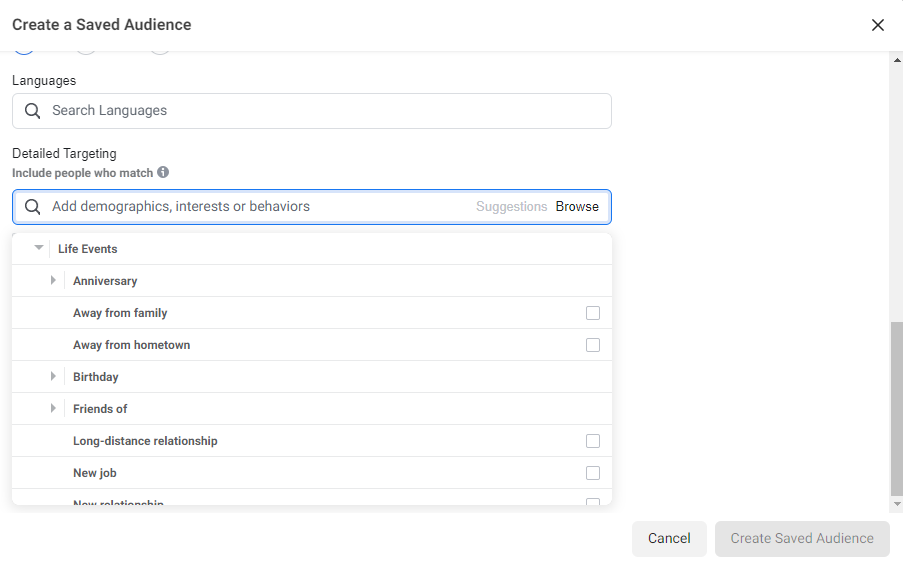Expand the Anniversary subcategory
This screenshot has height=562, width=904.
point(54,281)
